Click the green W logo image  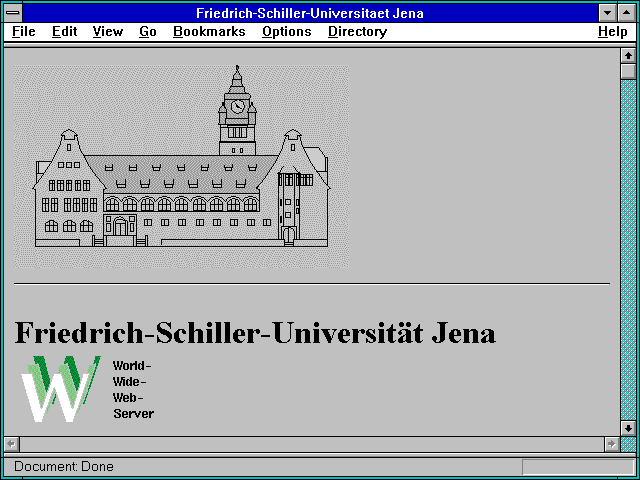pos(60,389)
